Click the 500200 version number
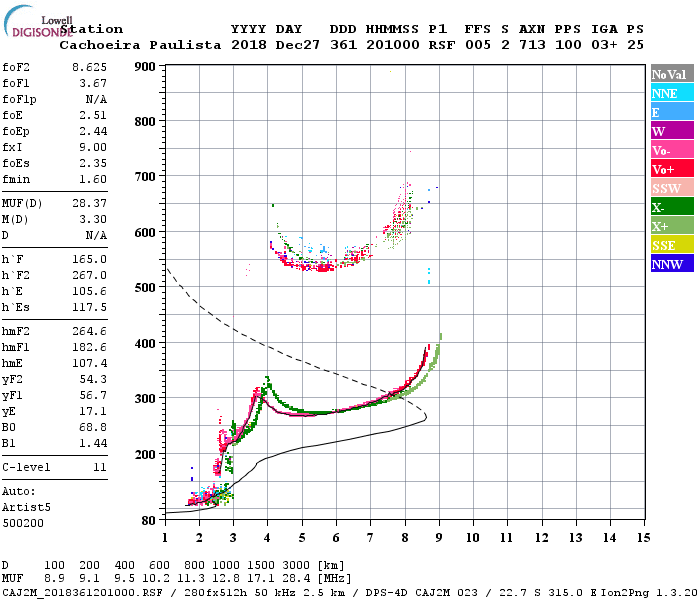This screenshot has height=600, width=700. tap(23, 523)
